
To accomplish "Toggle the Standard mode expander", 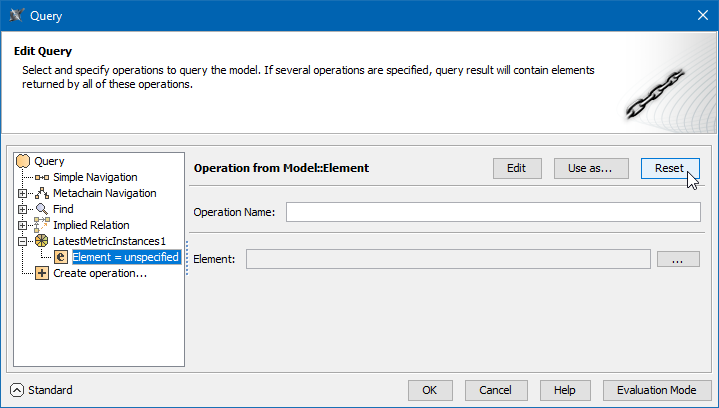I will click(17, 390).
